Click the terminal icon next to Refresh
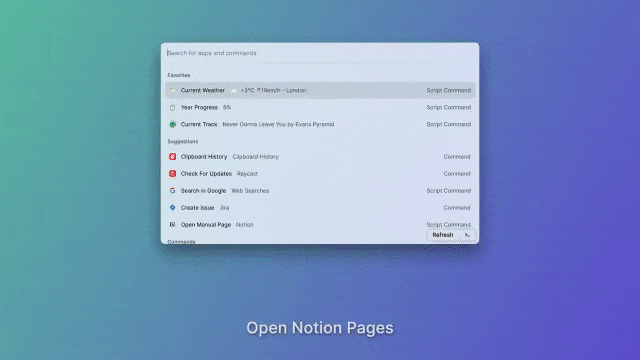The height and width of the screenshot is (360, 640). [x=467, y=235]
